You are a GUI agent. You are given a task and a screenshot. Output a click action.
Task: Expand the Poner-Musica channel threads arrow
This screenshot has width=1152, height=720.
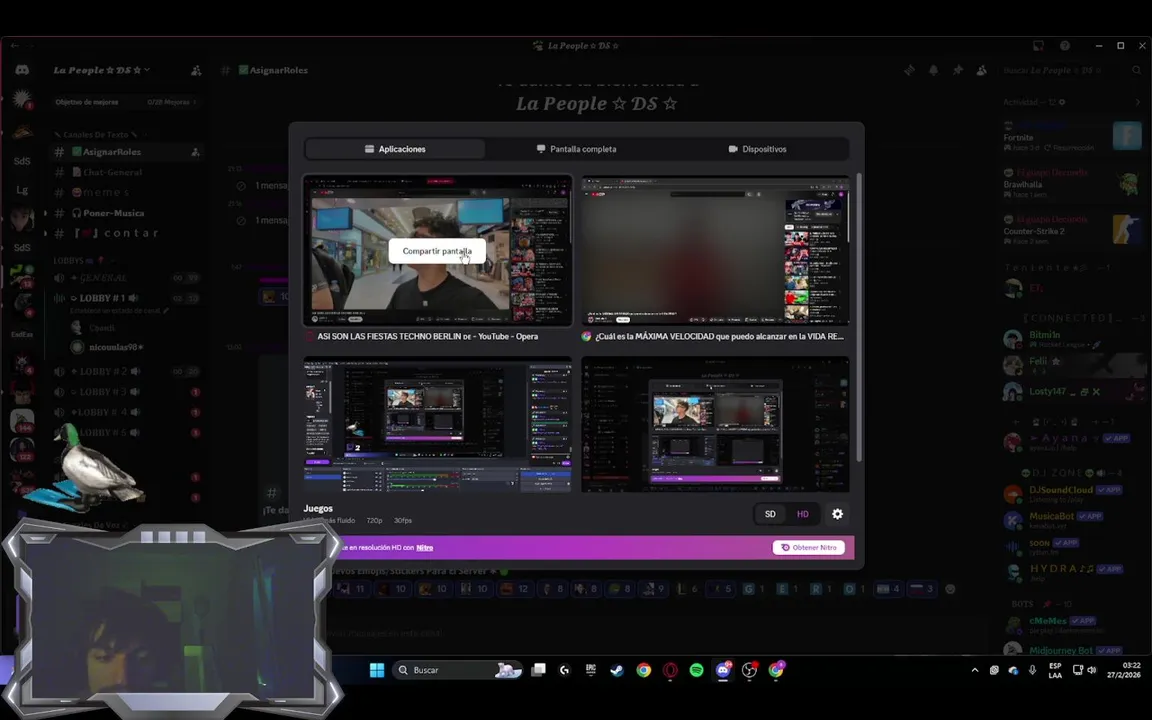click(46, 213)
